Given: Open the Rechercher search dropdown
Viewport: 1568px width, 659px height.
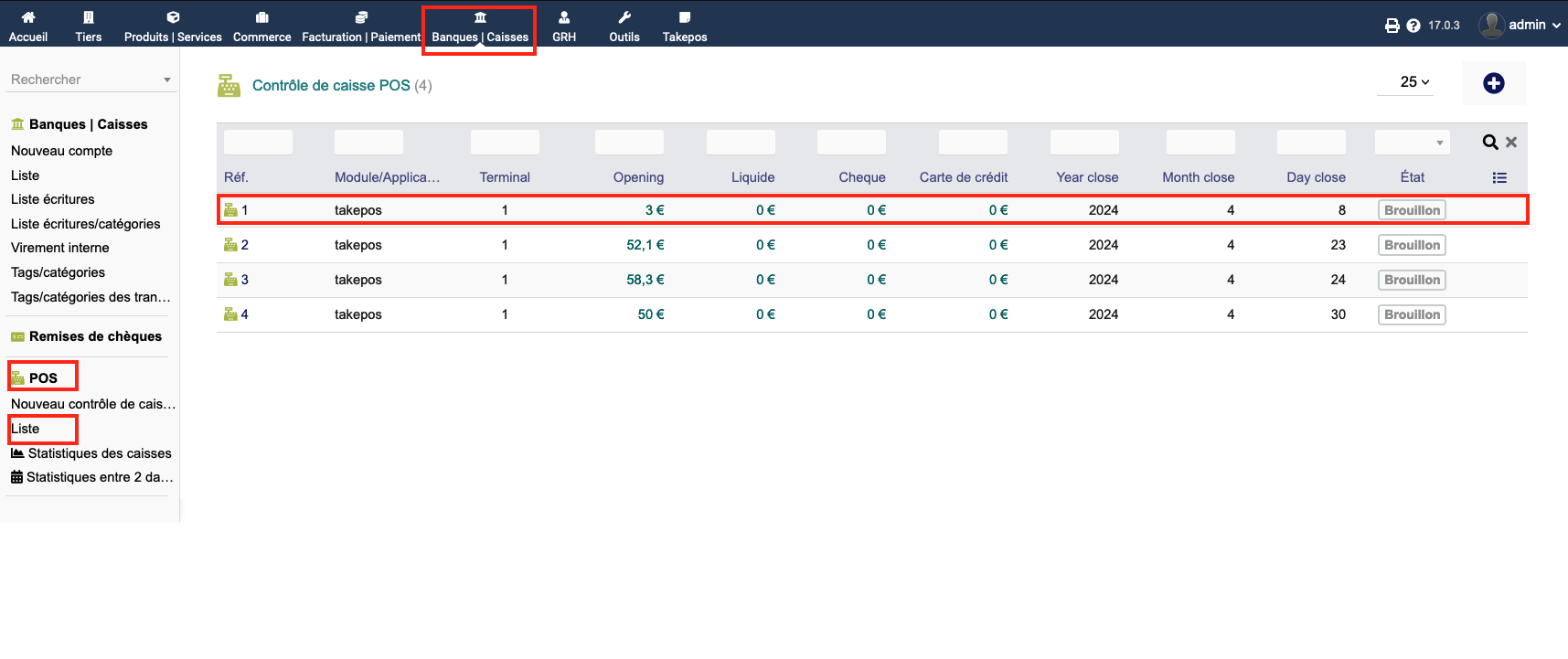Looking at the screenshot, I should 90,80.
